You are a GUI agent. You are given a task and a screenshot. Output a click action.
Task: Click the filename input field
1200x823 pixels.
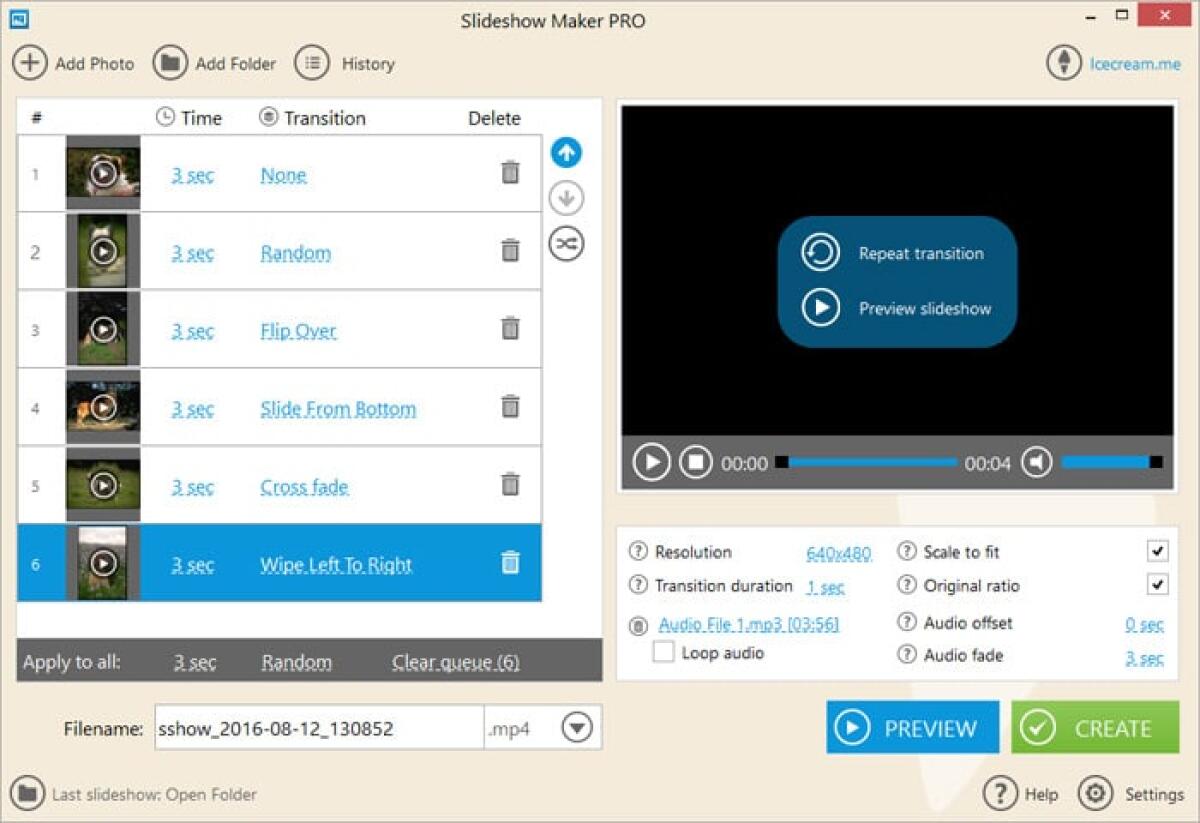point(320,729)
